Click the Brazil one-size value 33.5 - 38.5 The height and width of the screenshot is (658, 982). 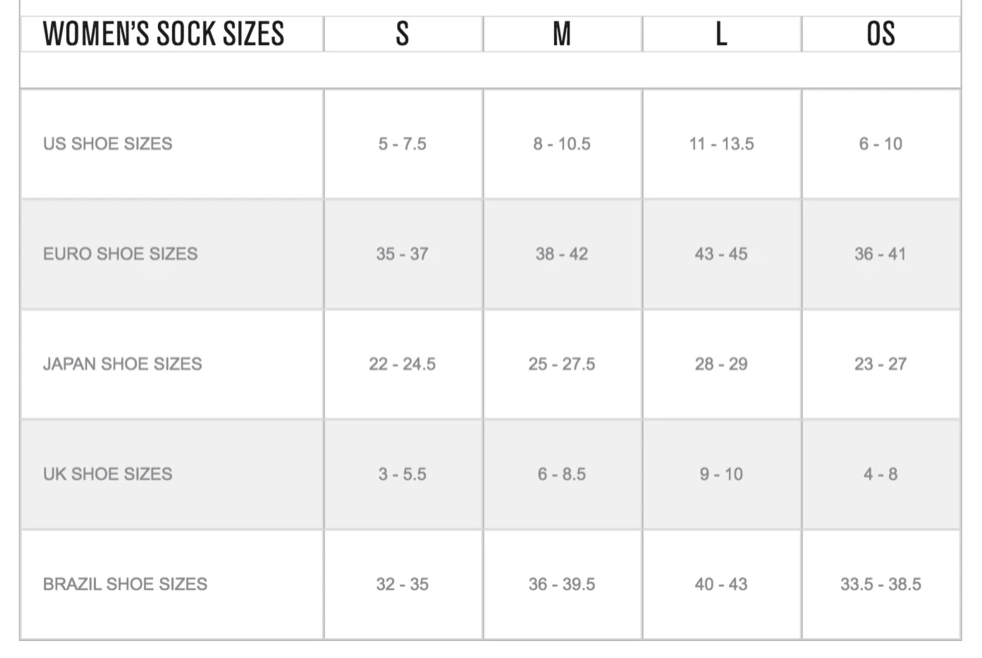pos(880,584)
